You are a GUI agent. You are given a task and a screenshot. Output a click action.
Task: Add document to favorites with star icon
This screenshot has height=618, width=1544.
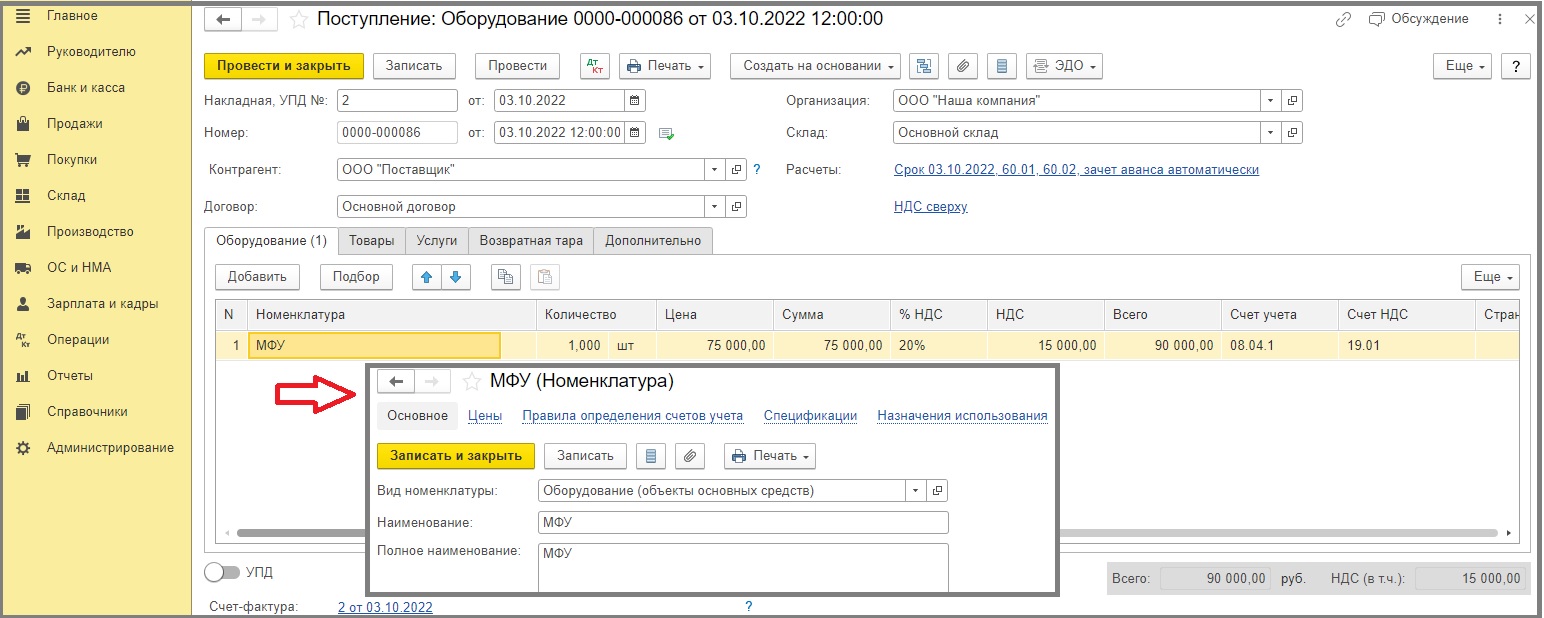[x=298, y=19]
